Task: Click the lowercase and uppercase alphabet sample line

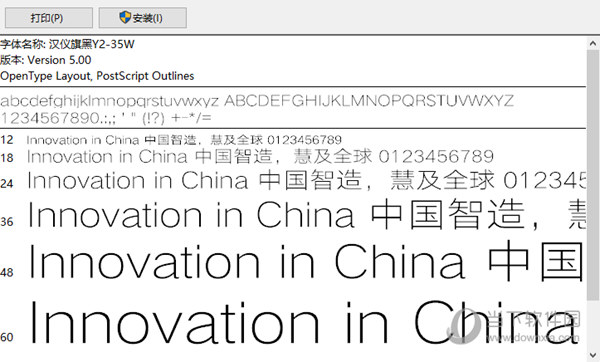Action: click(x=257, y=101)
